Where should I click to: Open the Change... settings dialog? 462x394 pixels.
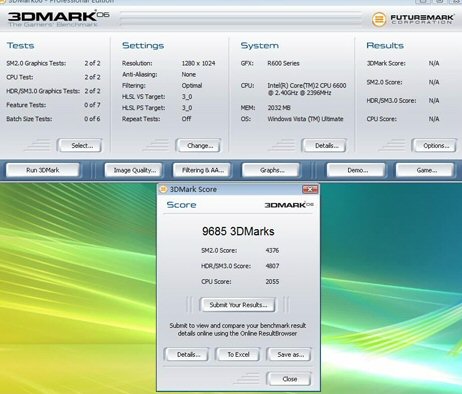(x=199, y=146)
